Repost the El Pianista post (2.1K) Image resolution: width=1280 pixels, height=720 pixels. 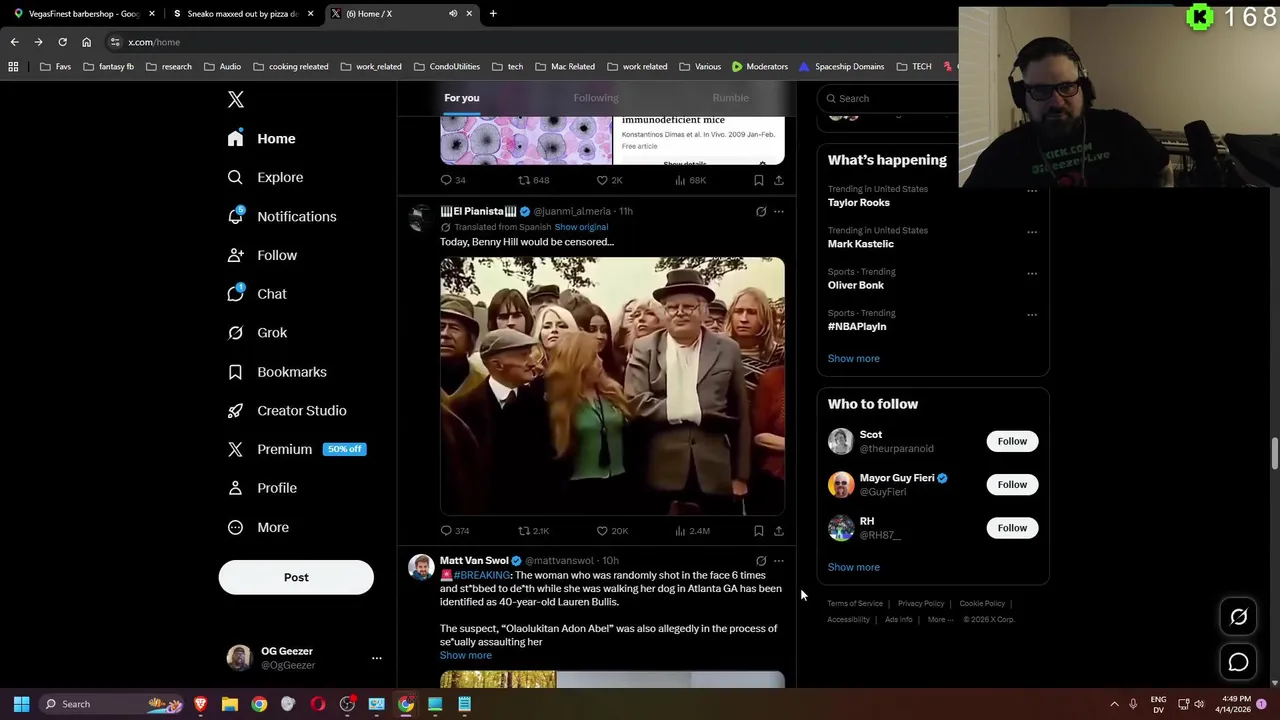pyautogui.click(x=533, y=531)
